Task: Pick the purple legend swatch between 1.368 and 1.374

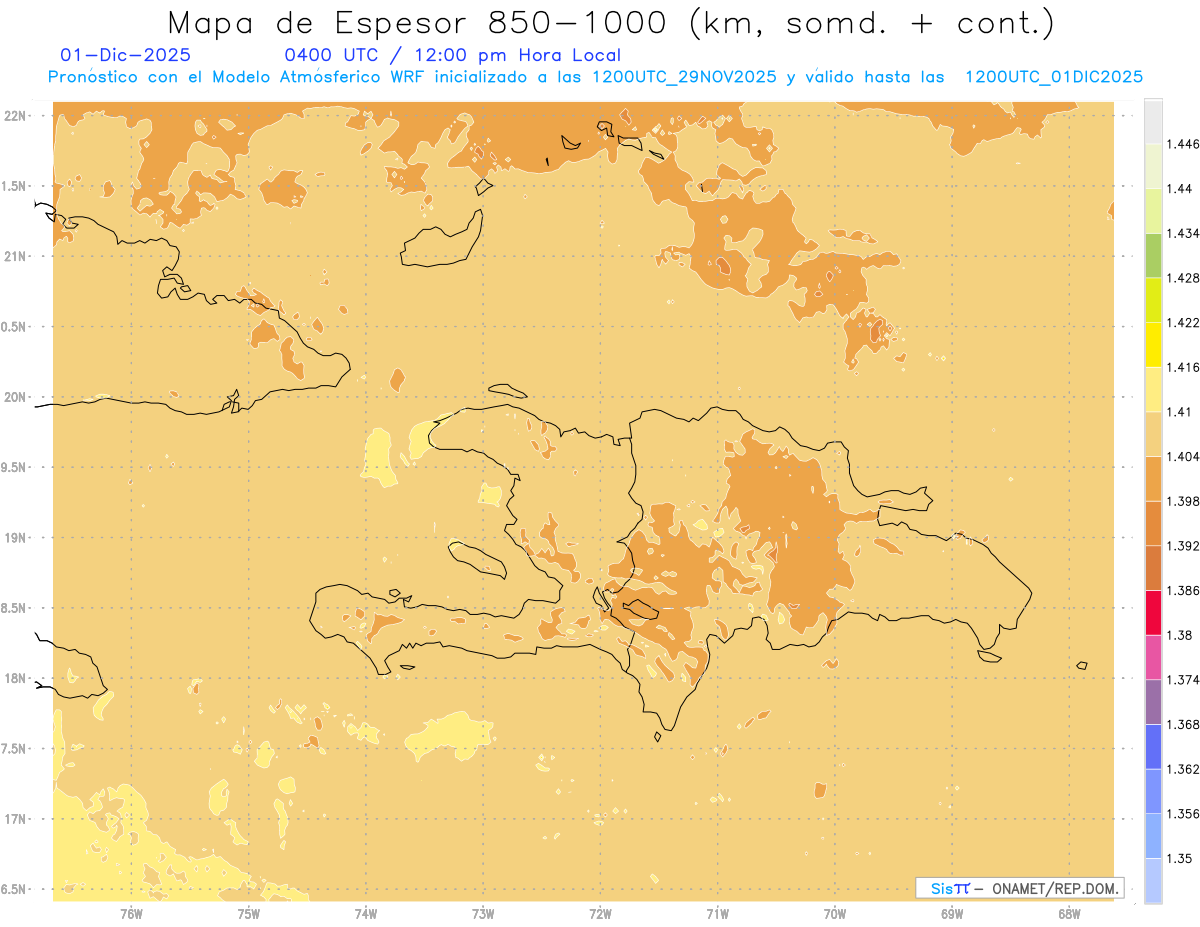Action: click(1153, 701)
